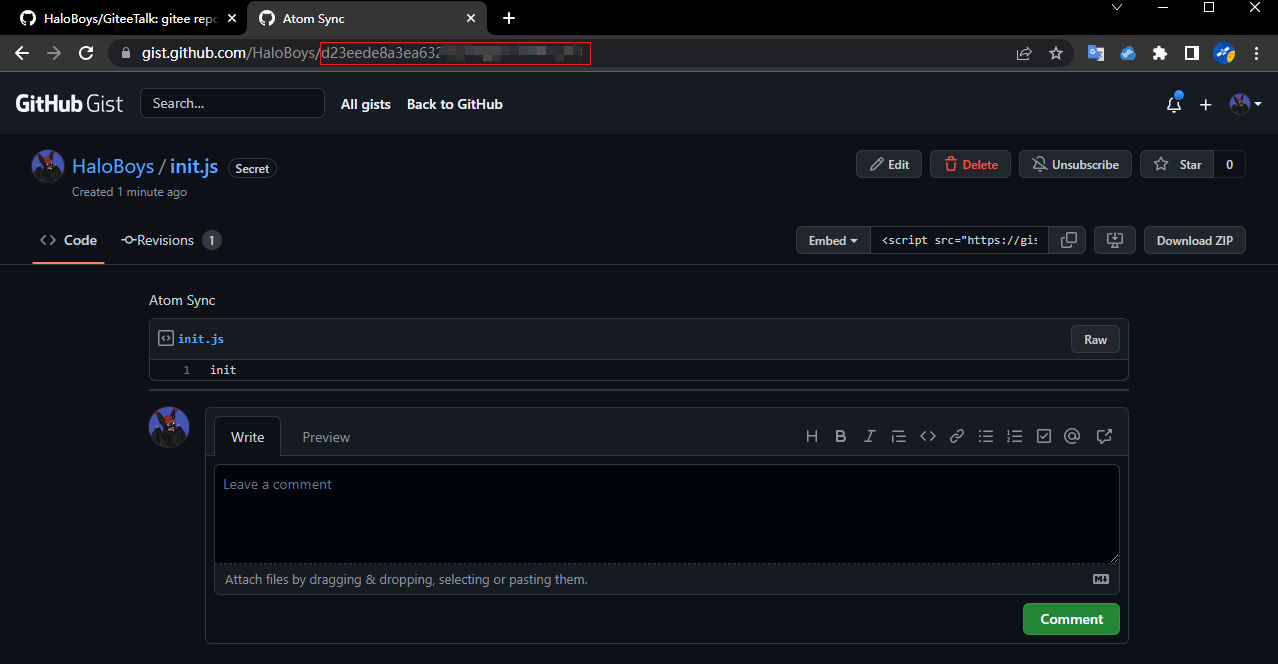
Task: Click the plus icon to create new gist
Action: click(x=1206, y=104)
